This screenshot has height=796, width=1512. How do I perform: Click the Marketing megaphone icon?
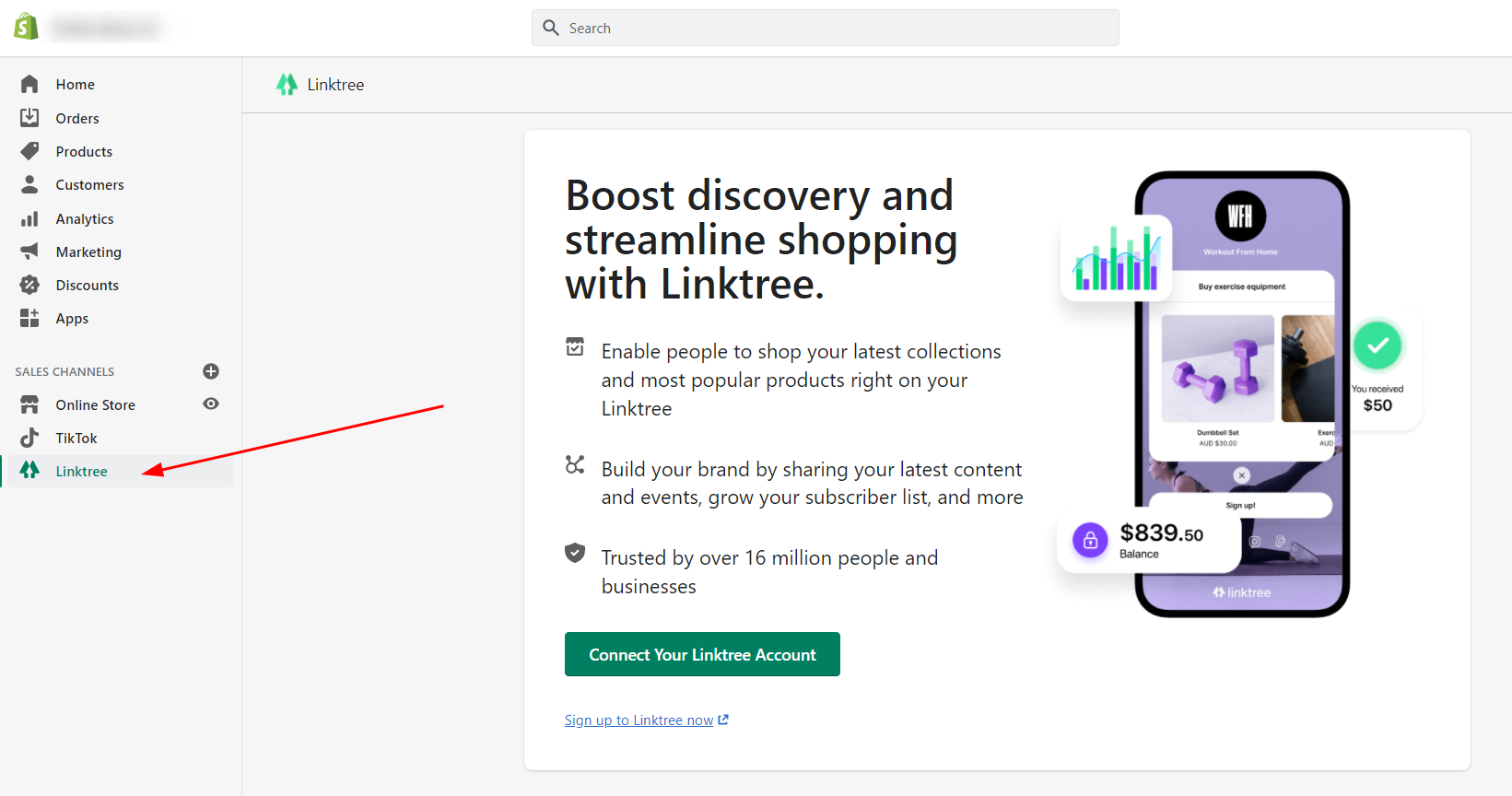29,252
